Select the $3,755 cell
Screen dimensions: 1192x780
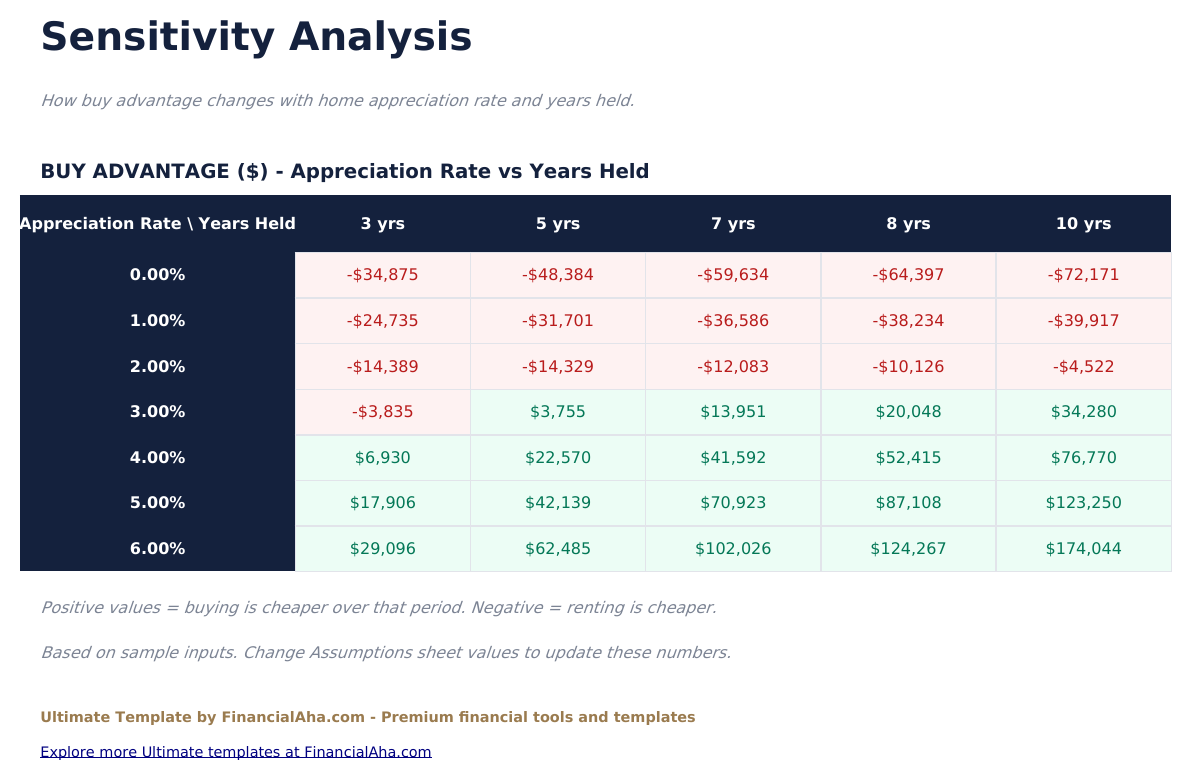pos(558,412)
